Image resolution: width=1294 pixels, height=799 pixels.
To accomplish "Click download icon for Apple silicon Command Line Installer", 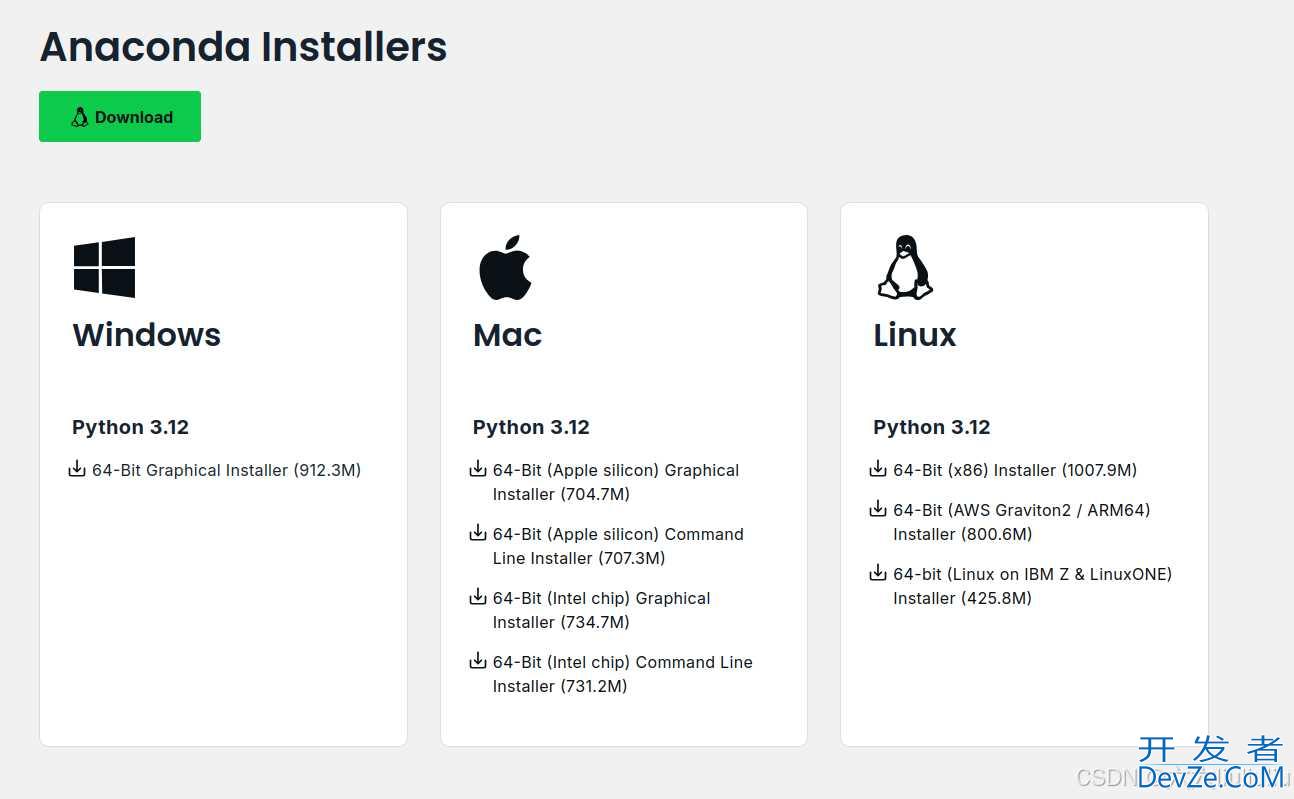I will (478, 533).
